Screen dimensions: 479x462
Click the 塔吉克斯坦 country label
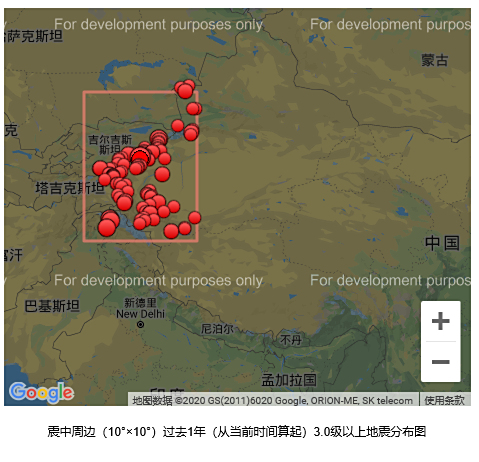[x=70, y=188]
